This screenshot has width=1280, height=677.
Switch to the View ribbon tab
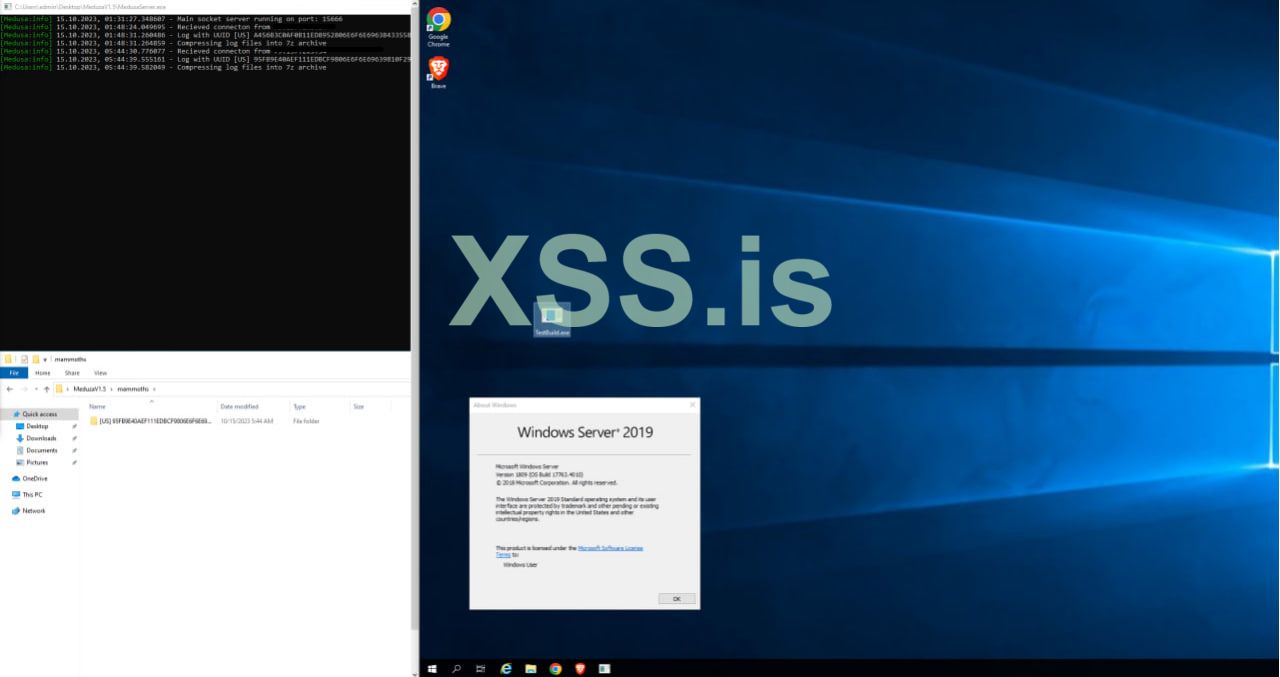pos(100,373)
